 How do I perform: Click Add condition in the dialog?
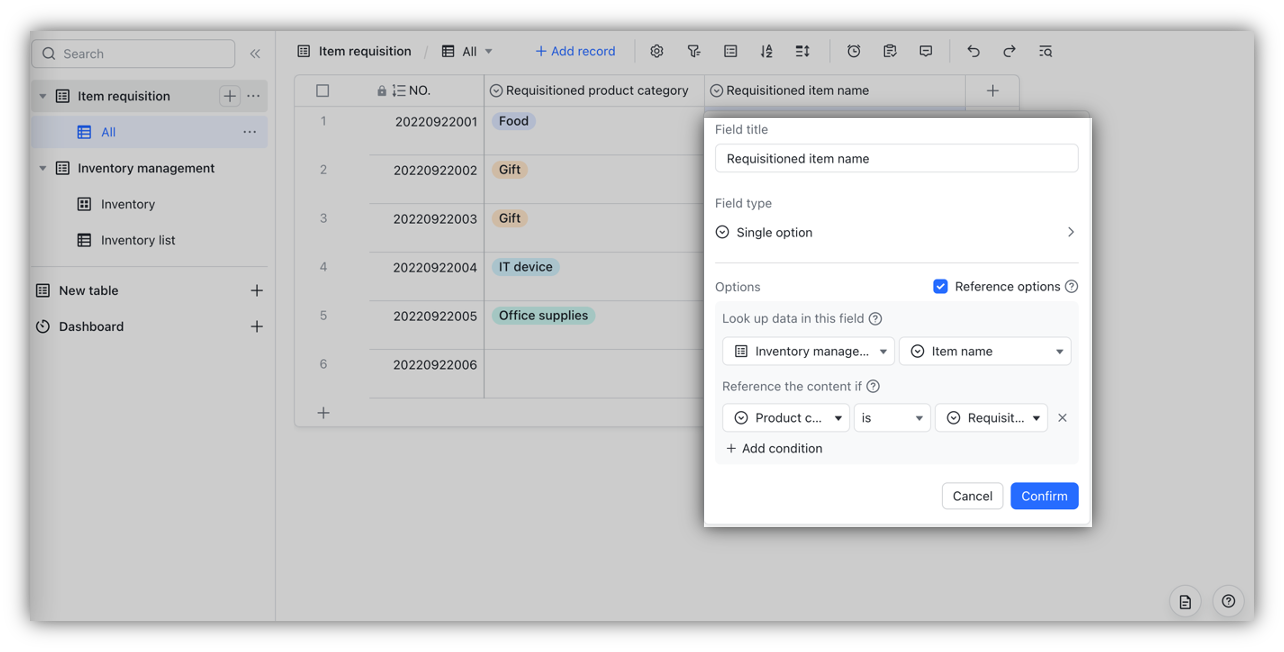point(774,448)
